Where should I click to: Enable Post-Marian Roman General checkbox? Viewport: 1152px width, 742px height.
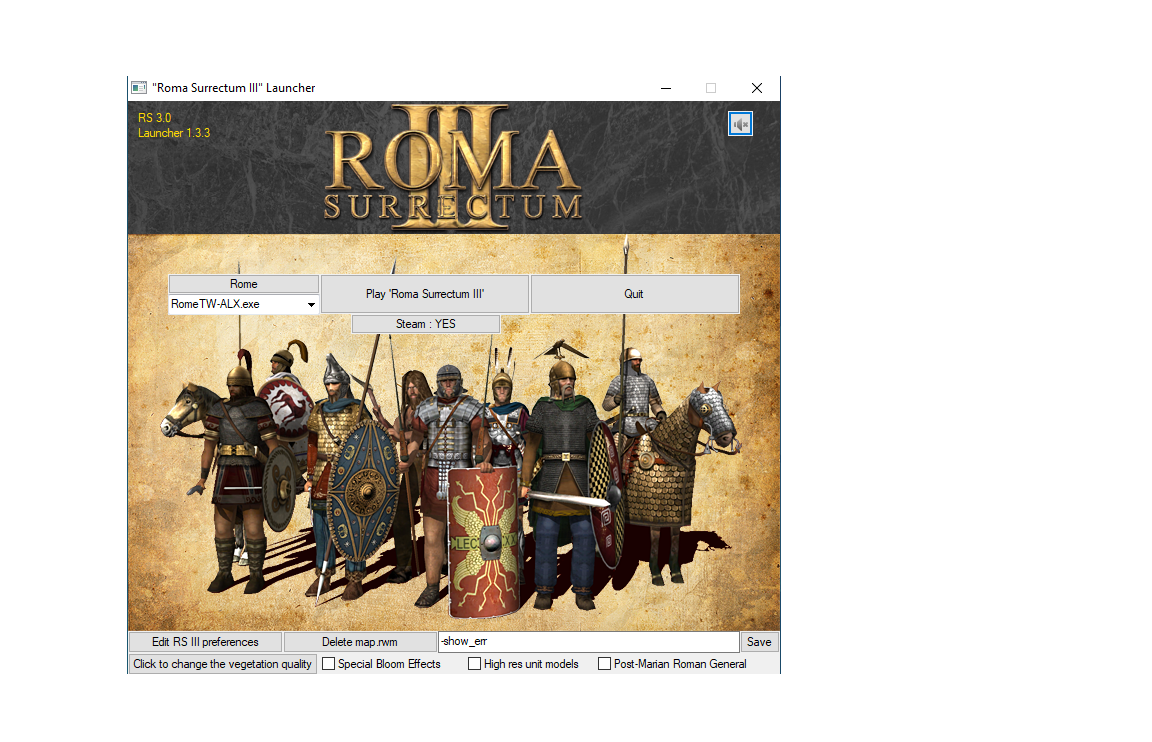pos(605,663)
